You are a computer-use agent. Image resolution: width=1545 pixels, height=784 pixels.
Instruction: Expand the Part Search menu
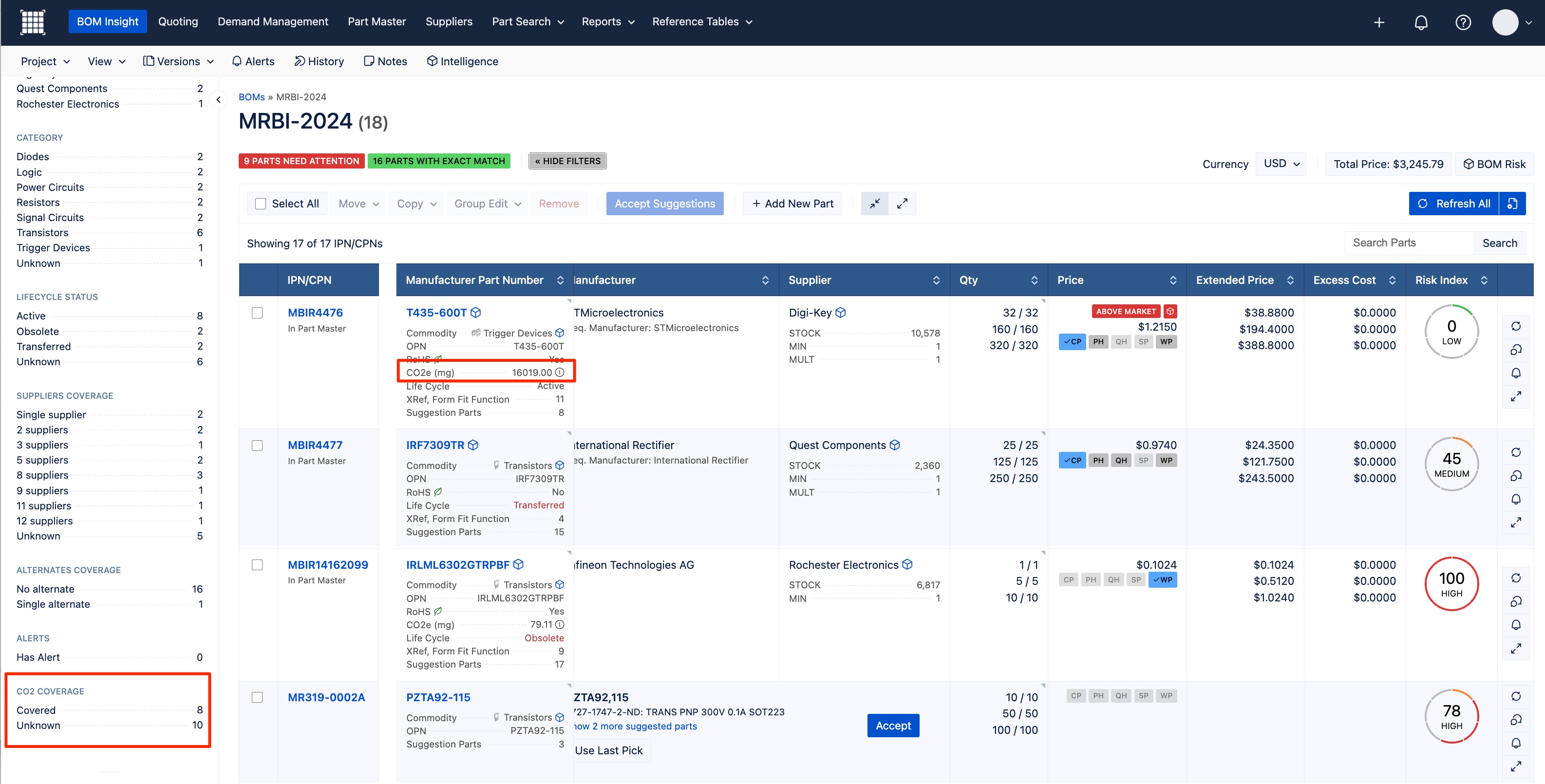(528, 21)
